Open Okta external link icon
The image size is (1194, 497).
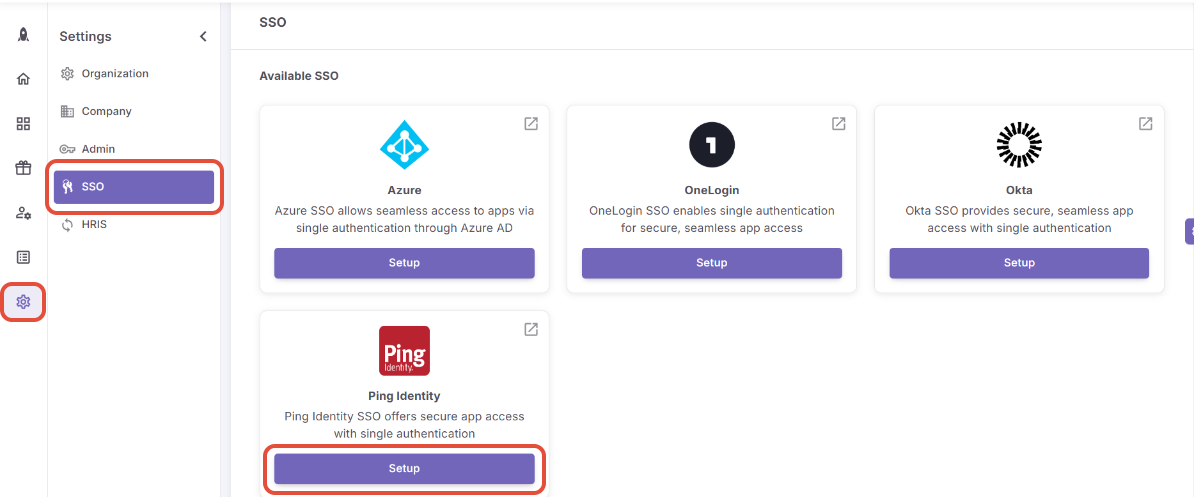pyautogui.click(x=1146, y=124)
